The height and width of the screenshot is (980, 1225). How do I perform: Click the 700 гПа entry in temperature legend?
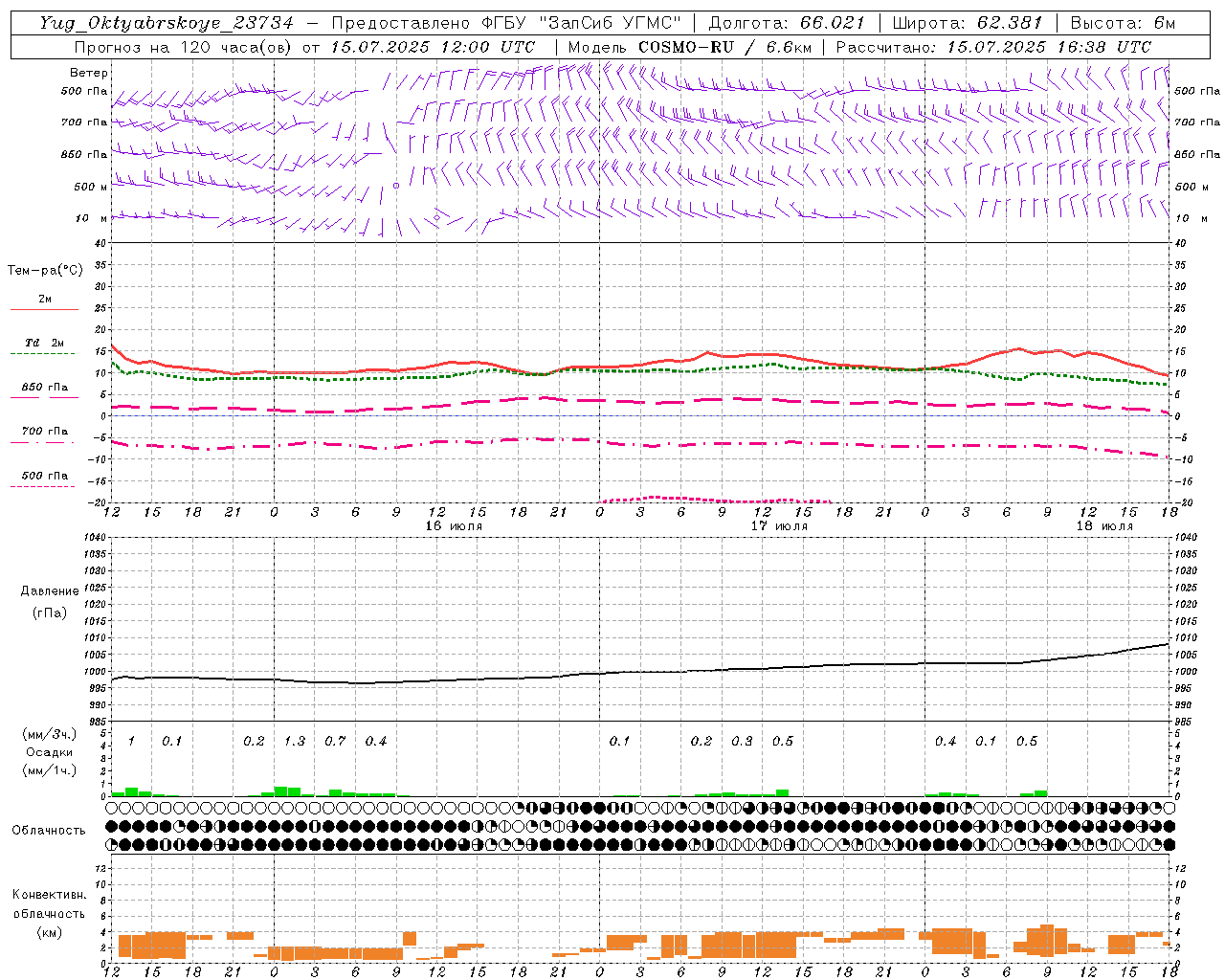(x=44, y=432)
